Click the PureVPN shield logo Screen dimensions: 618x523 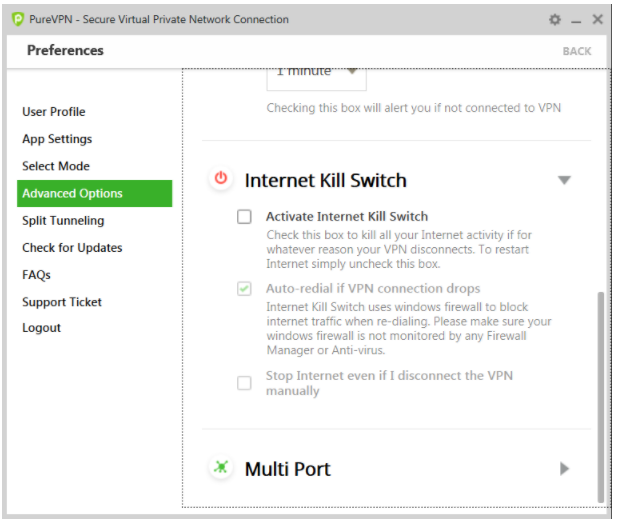tap(18, 19)
